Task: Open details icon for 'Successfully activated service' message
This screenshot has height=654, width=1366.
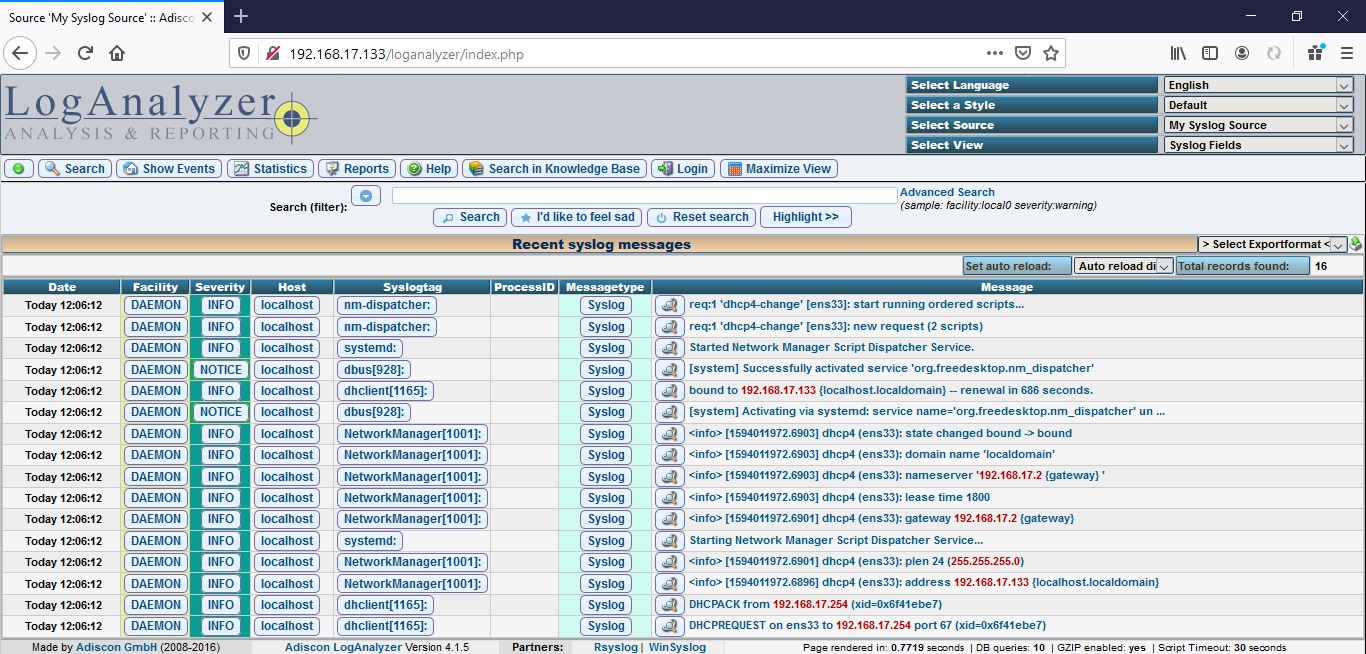Action: point(669,369)
